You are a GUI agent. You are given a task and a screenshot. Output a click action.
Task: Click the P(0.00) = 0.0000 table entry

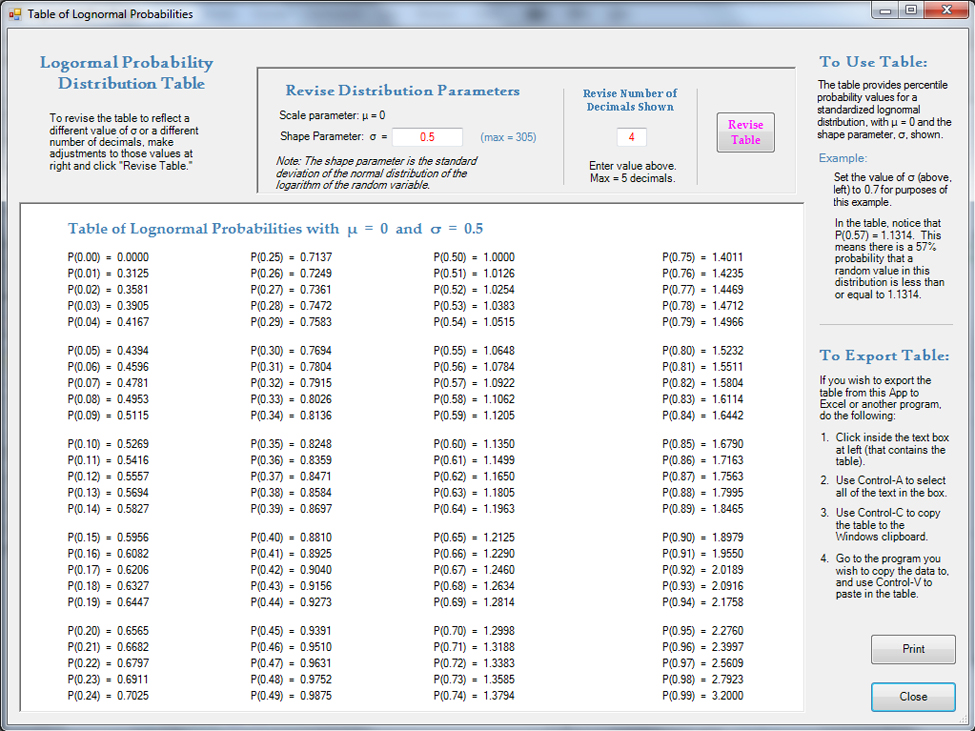coord(108,257)
